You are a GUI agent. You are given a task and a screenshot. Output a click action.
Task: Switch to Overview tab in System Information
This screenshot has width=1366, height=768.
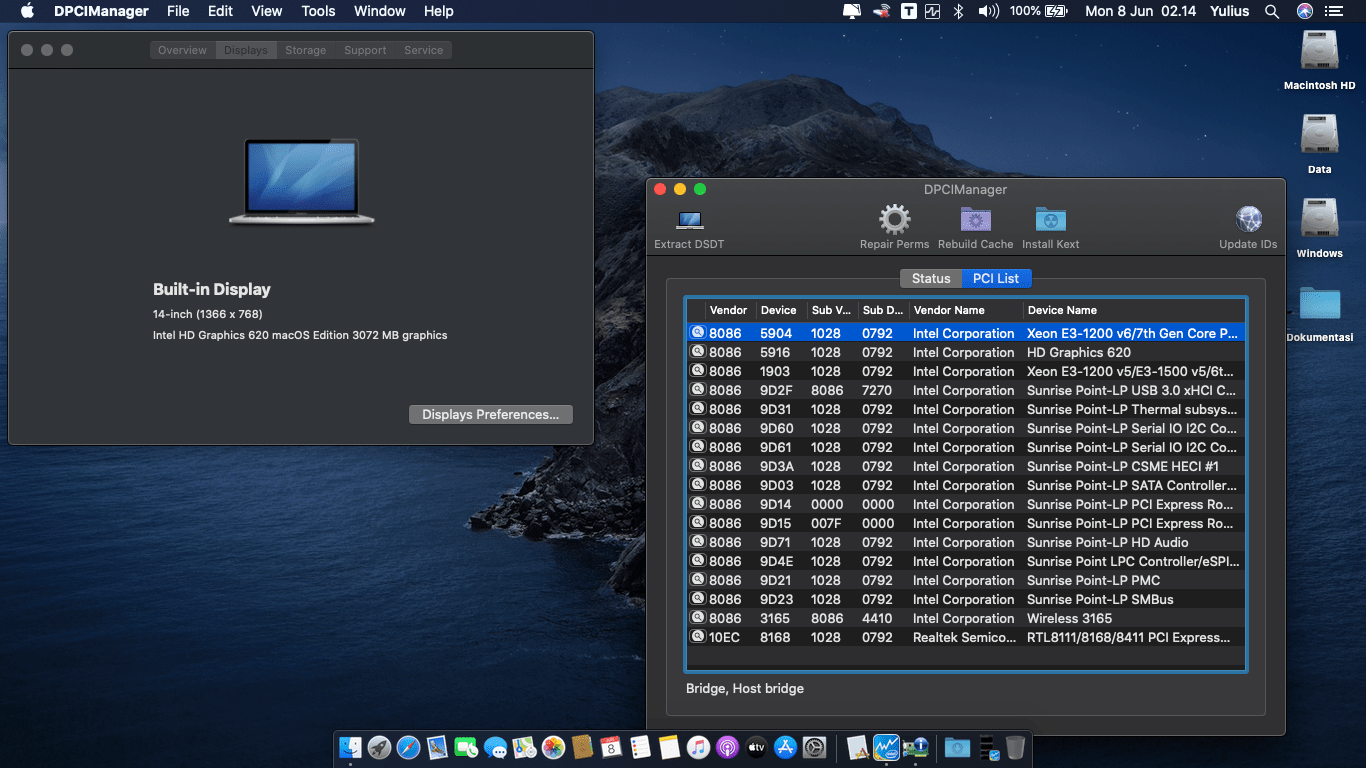click(x=182, y=50)
